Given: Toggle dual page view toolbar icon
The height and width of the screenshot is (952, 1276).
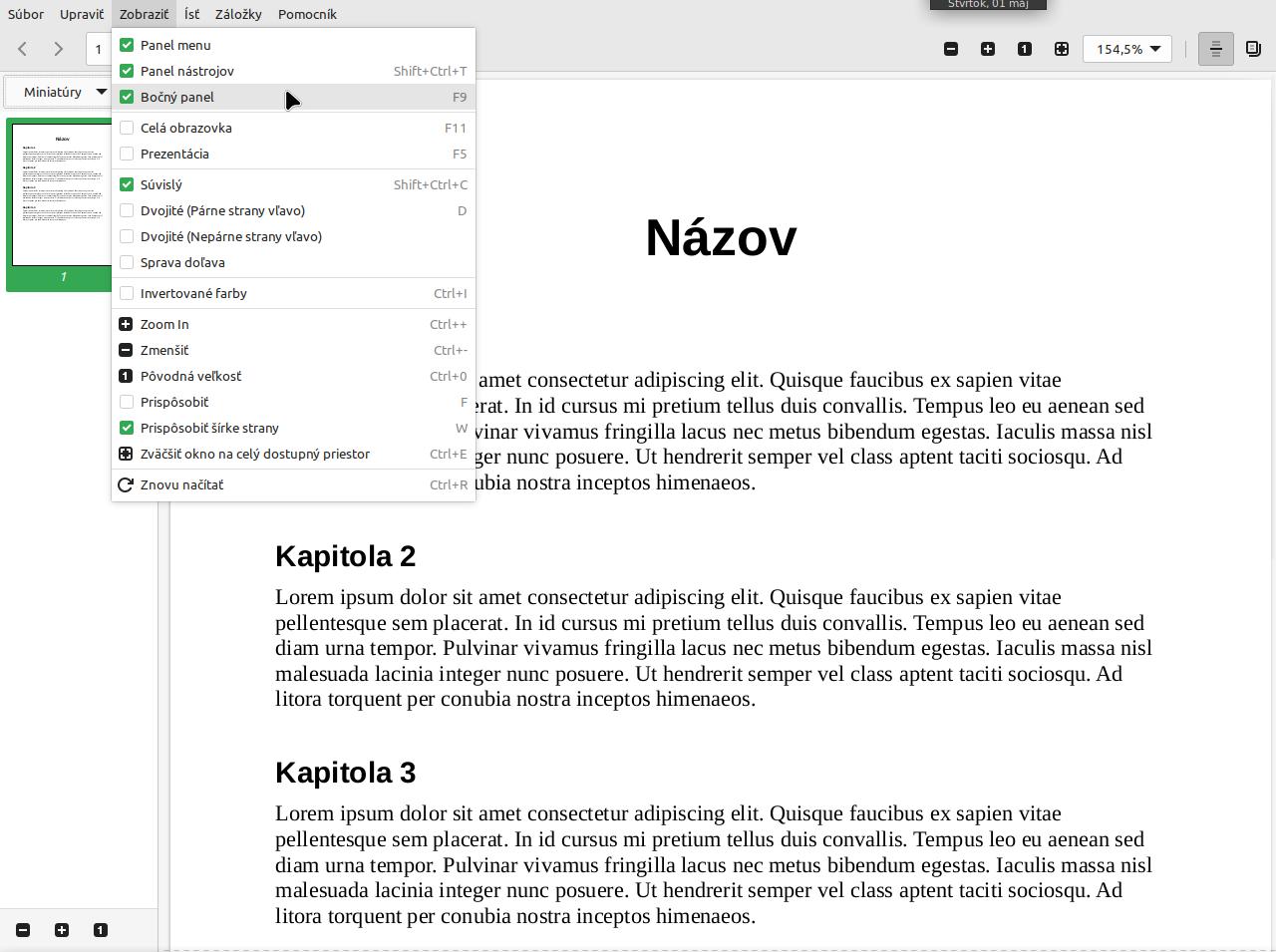Looking at the screenshot, I should [1254, 49].
